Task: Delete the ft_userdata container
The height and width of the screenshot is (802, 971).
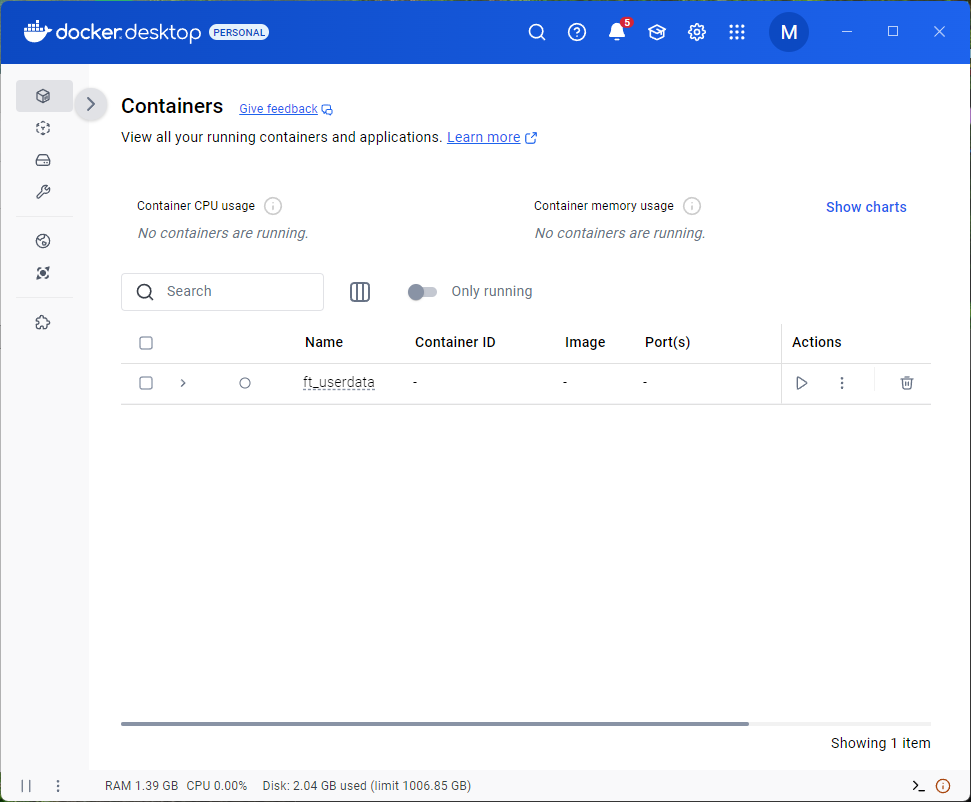Action: pyautogui.click(x=906, y=383)
